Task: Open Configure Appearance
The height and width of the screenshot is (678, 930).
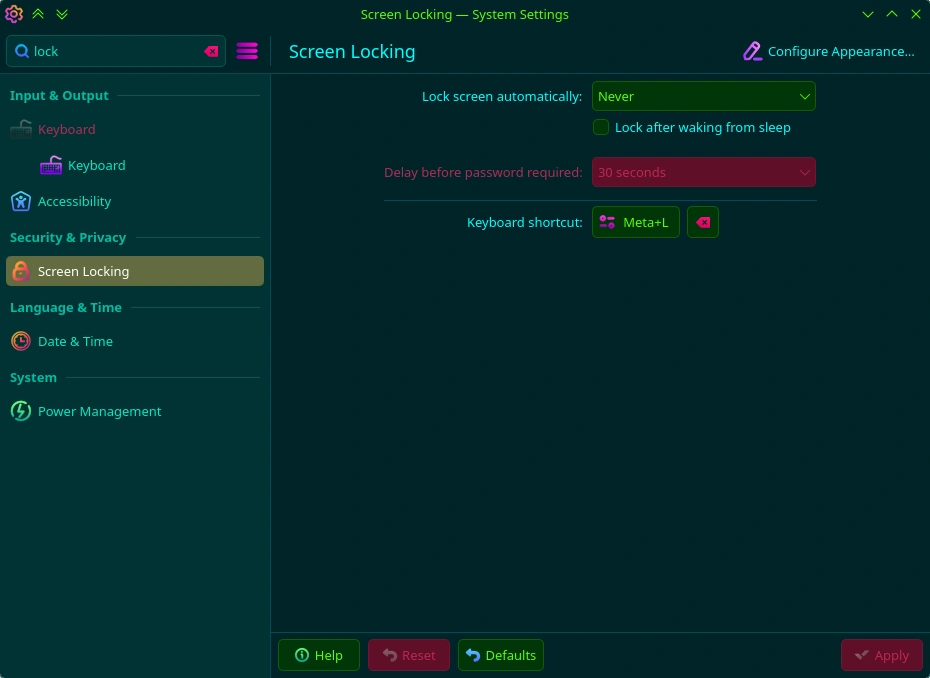Action: click(x=829, y=52)
